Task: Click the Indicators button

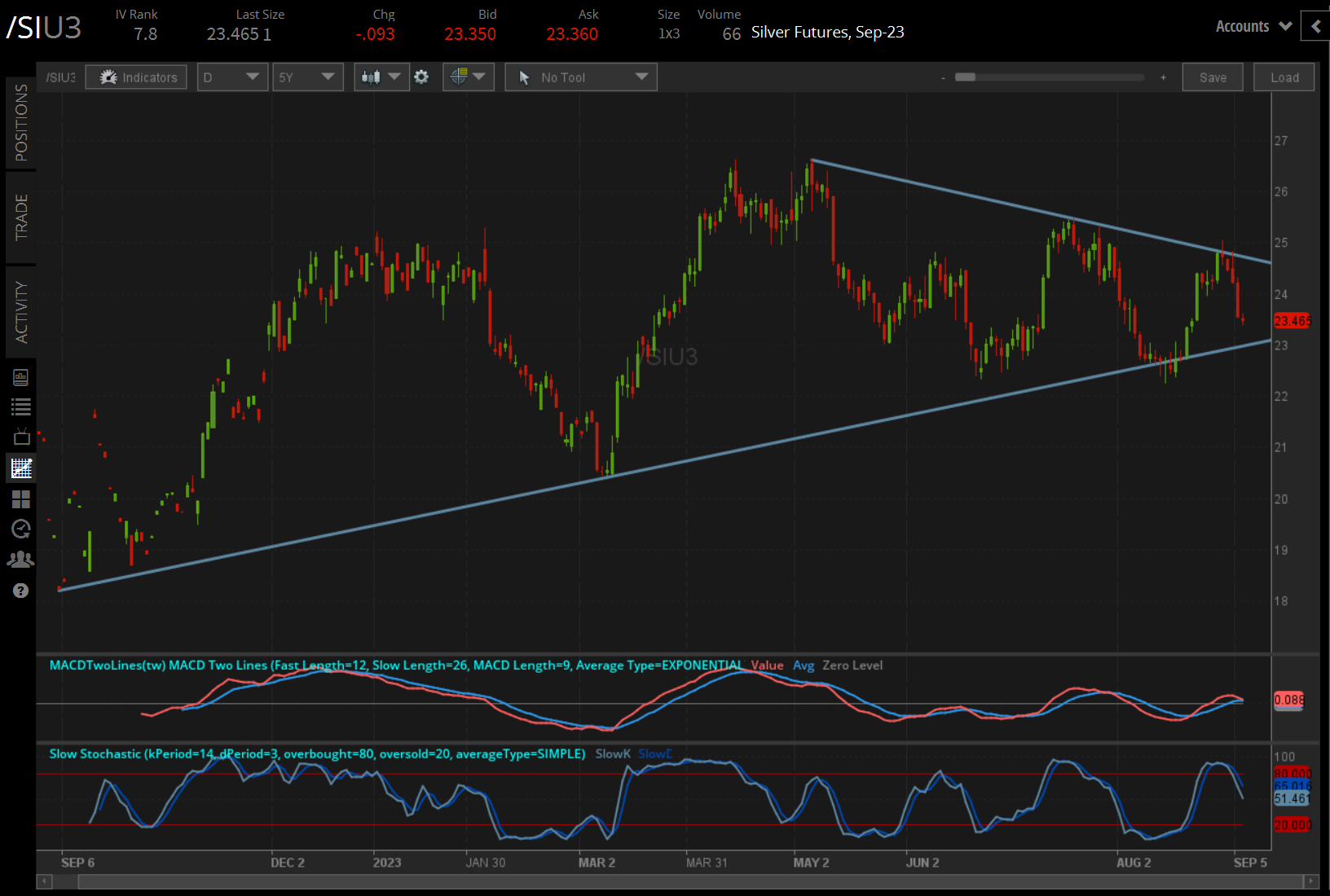Action: point(137,77)
